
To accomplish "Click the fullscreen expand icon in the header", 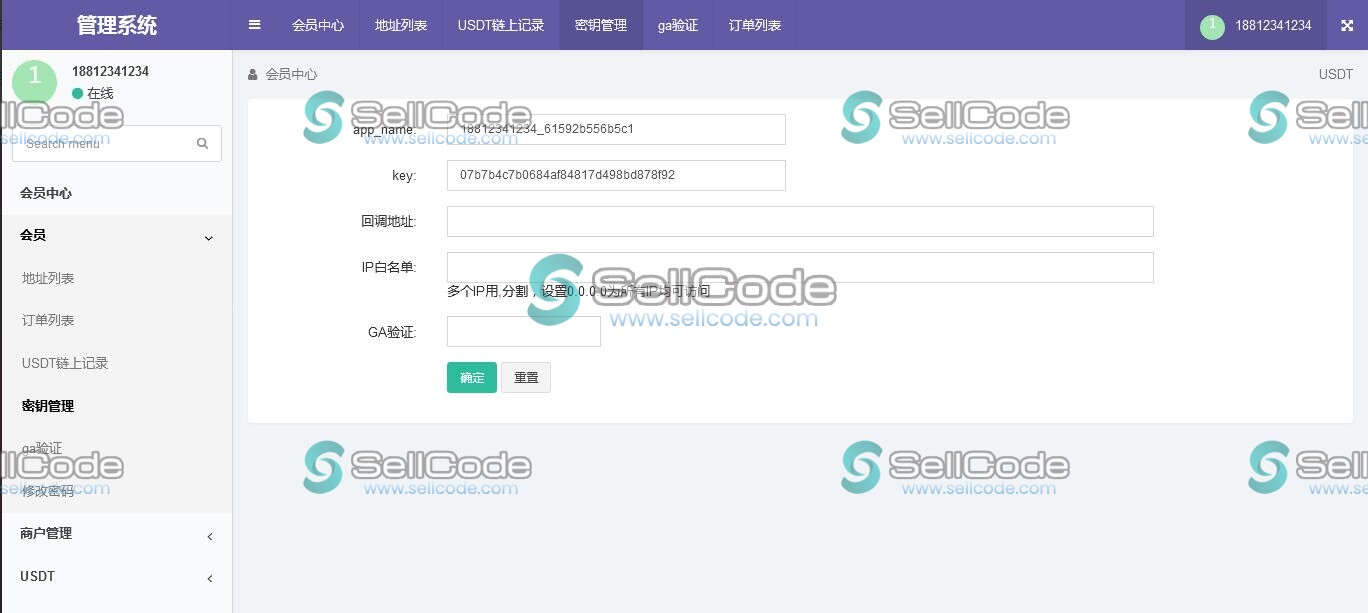I will click(1347, 25).
